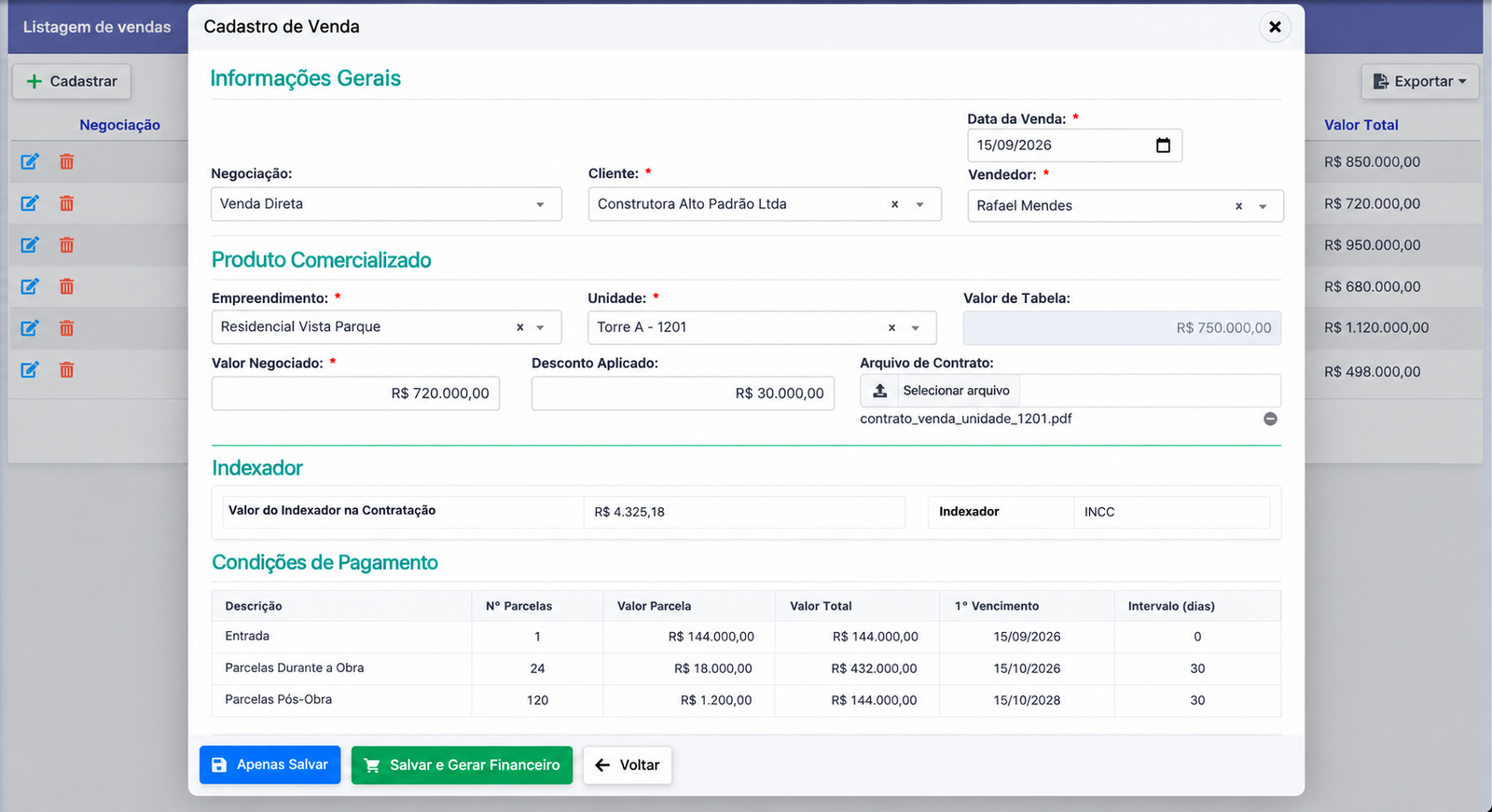Image resolution: width=1492 pixels, height=812 pixels.
Task: Delete the sale row with R$ 1.120.000,00
Action: point(67,328)
